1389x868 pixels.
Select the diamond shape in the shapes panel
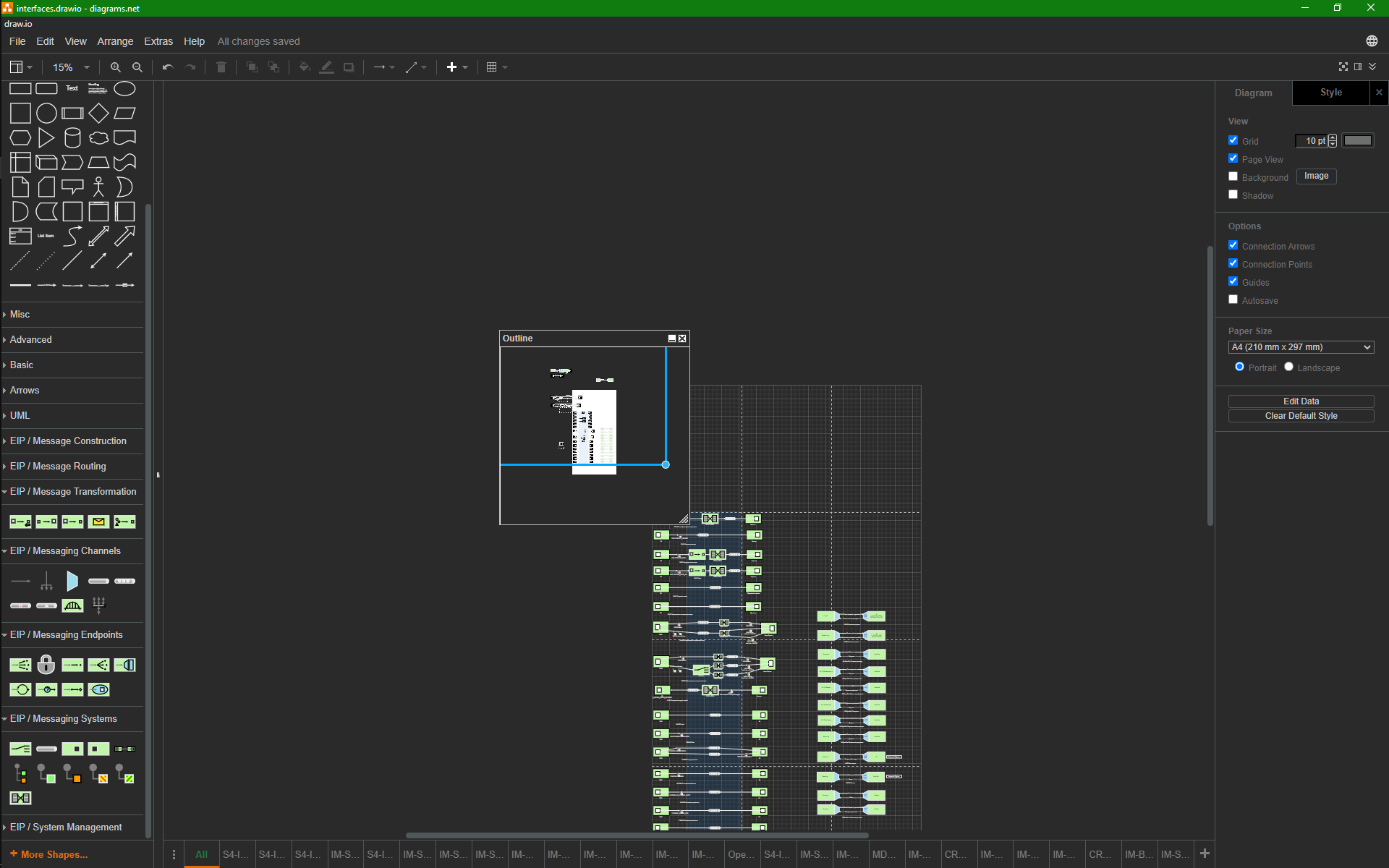(x=98, y=113)
